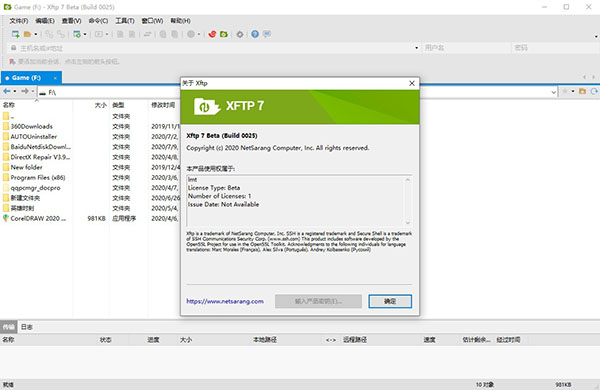Click the blue Back navigation arrow
Viewport: 600px width, 390px height.
tap(7, 91)
